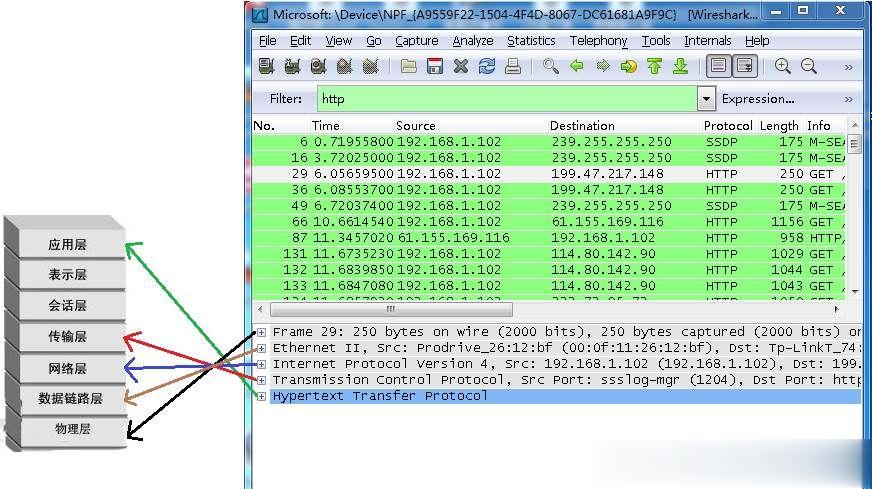Show more main toolbar items chevron
The height and width of the screenshot is (489, 872).
point(848,67)
